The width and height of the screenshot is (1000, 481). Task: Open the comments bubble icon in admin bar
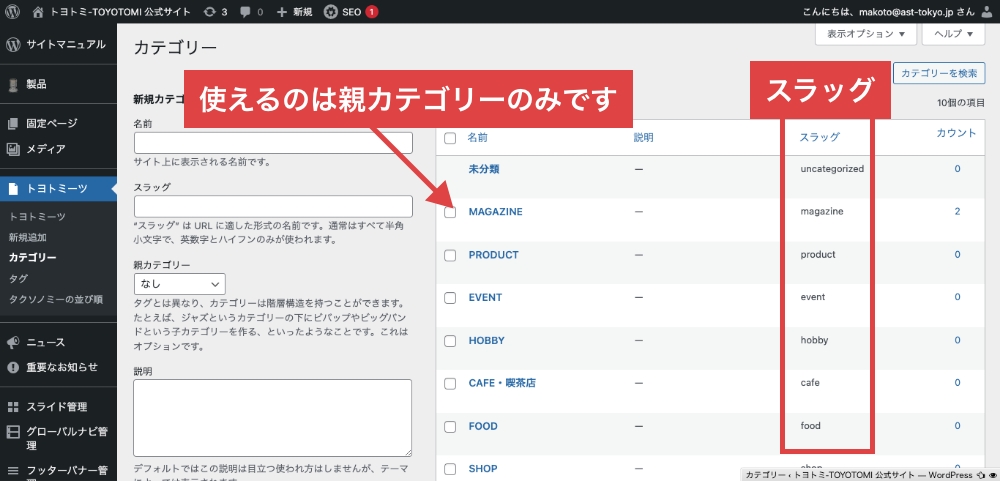tap(246, 12)
